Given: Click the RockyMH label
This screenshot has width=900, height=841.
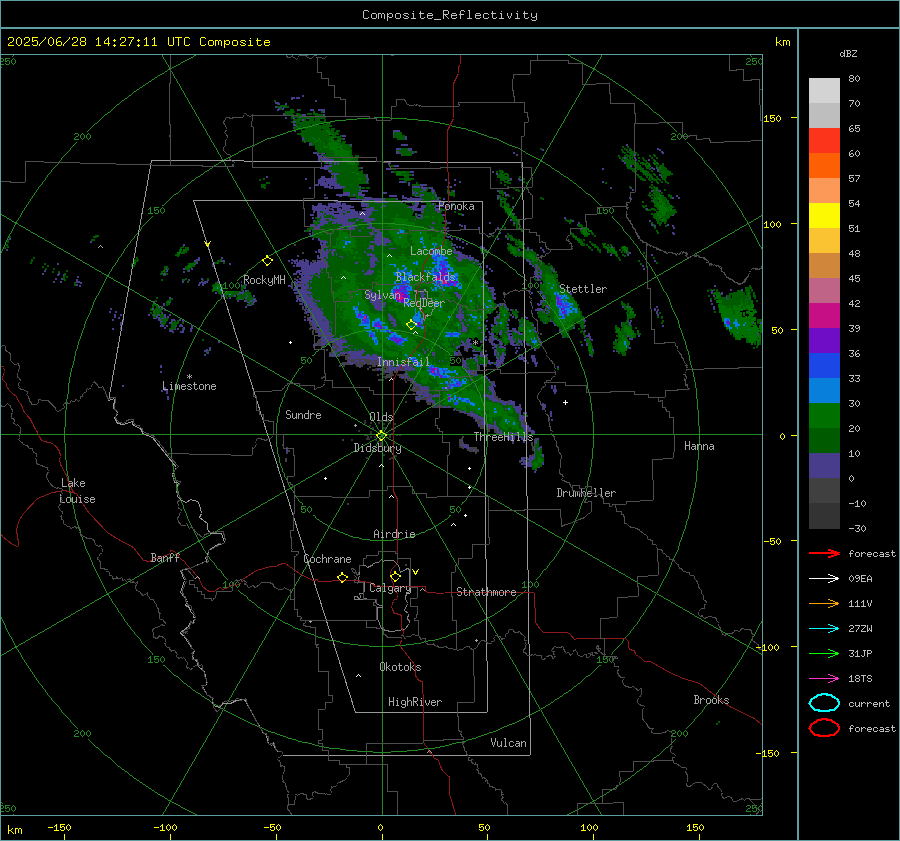Looking at the screenshot, I should [264, 280].
